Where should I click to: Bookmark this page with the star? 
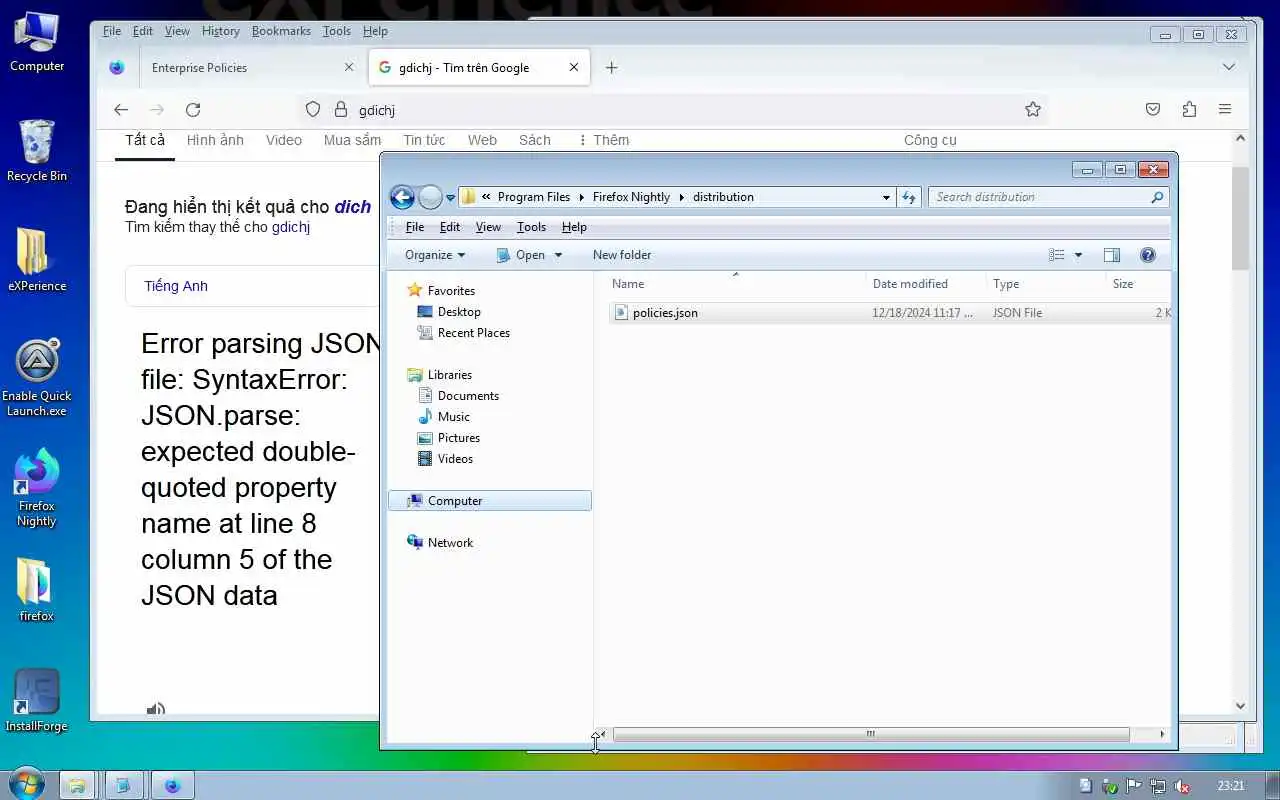pos(1033,110)
